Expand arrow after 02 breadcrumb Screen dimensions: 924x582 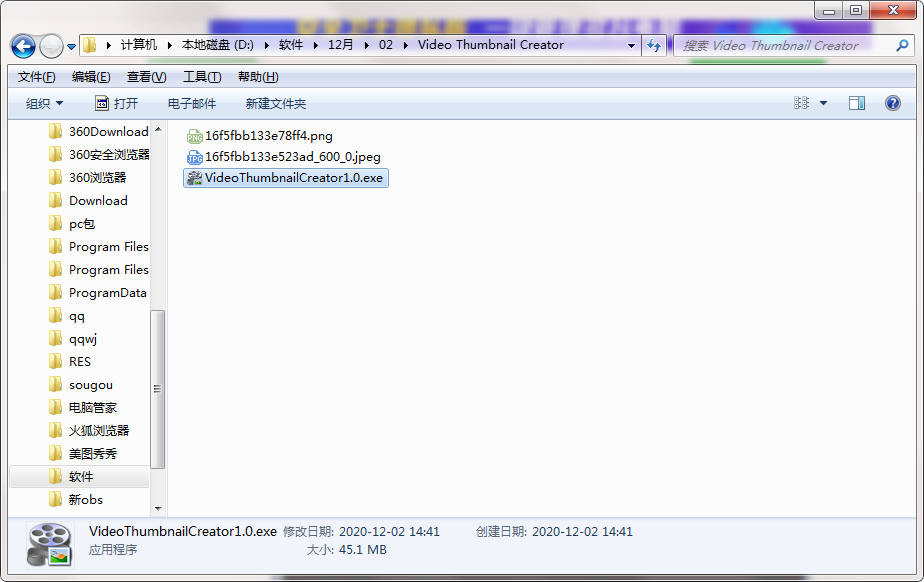tap(405, 45)
